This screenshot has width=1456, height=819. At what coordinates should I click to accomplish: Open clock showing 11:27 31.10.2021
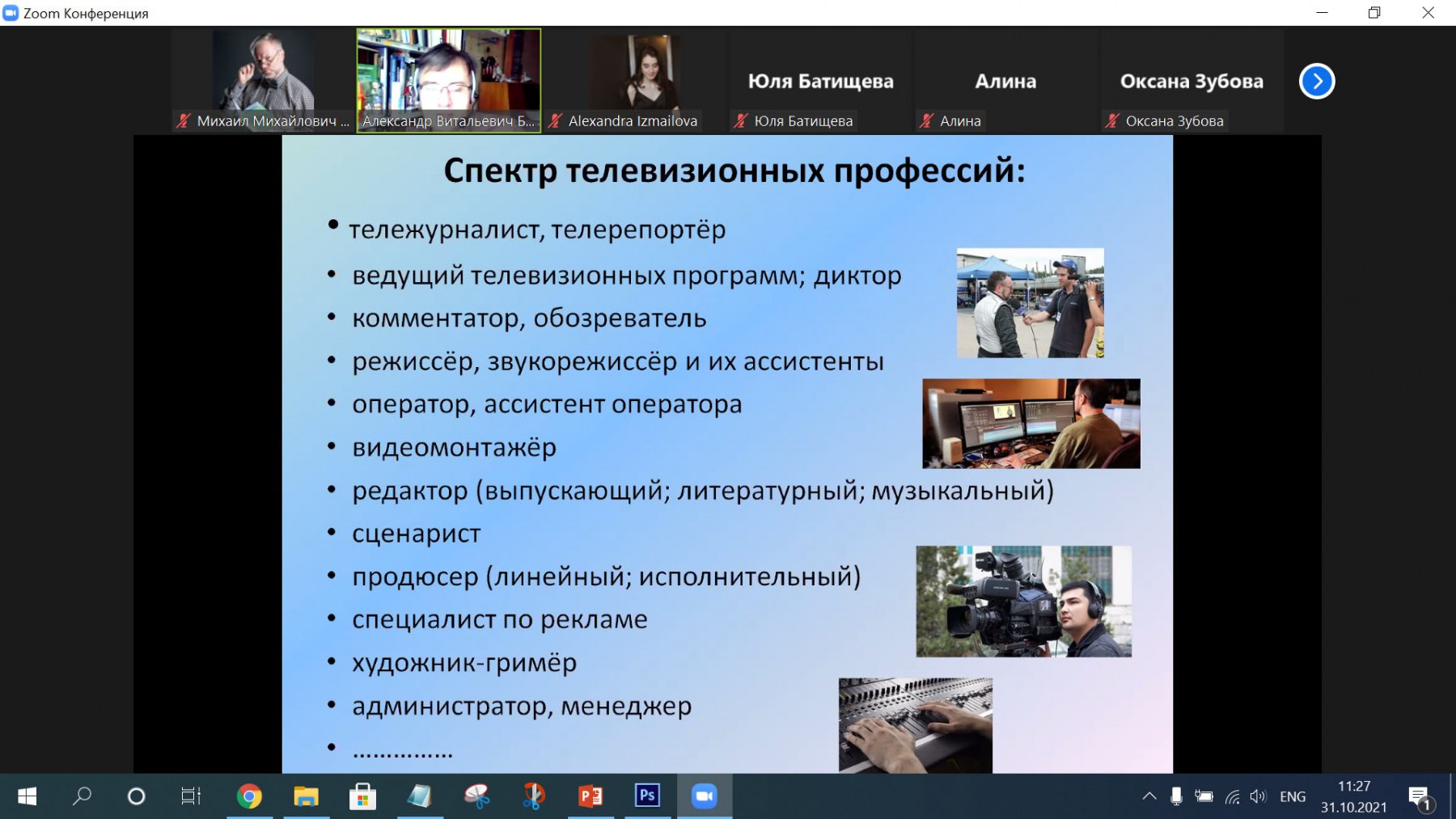point(1354,796)
